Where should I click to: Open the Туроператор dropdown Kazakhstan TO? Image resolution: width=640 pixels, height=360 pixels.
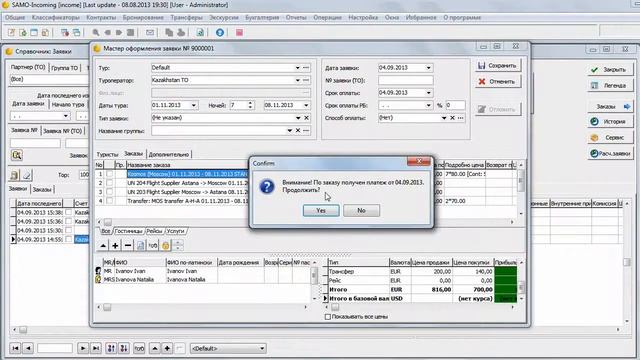[x=298, y=80]
